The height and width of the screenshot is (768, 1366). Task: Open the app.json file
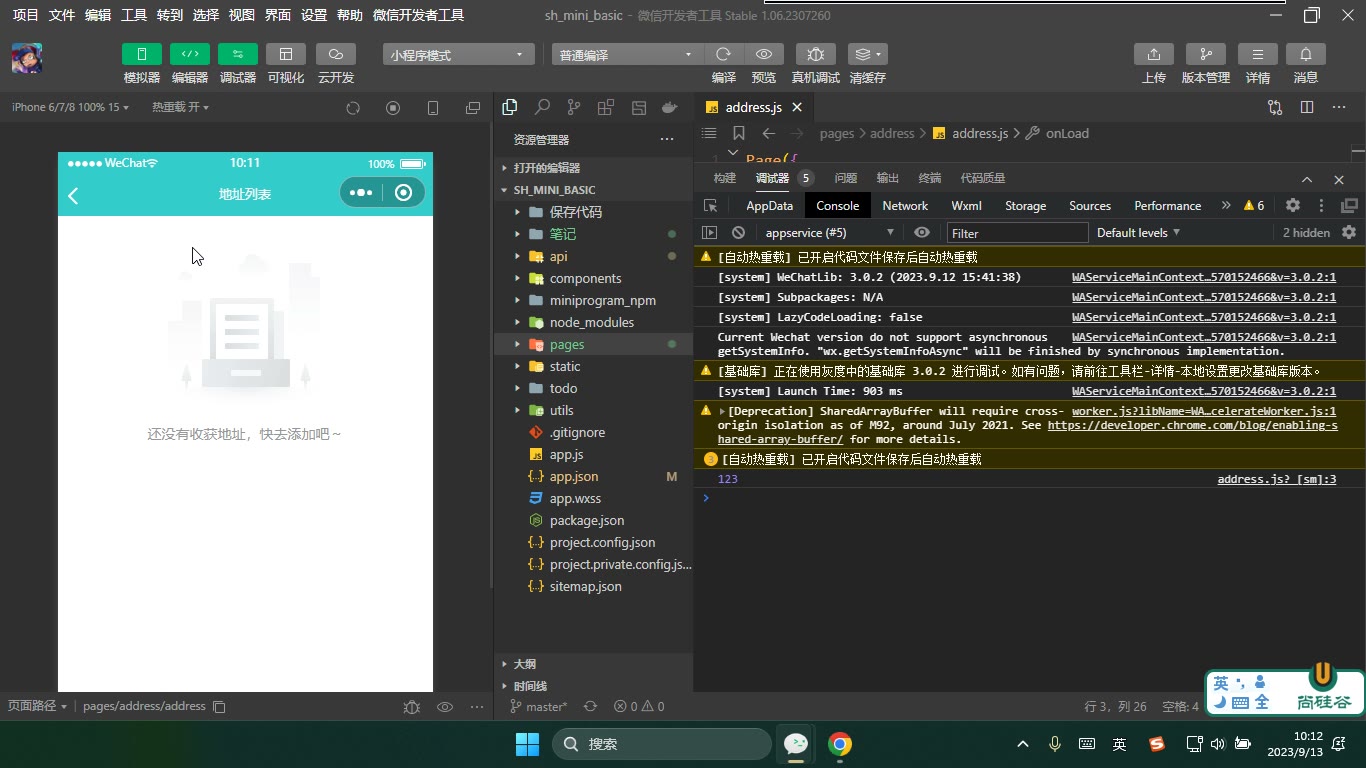click(x=596, y=476)
